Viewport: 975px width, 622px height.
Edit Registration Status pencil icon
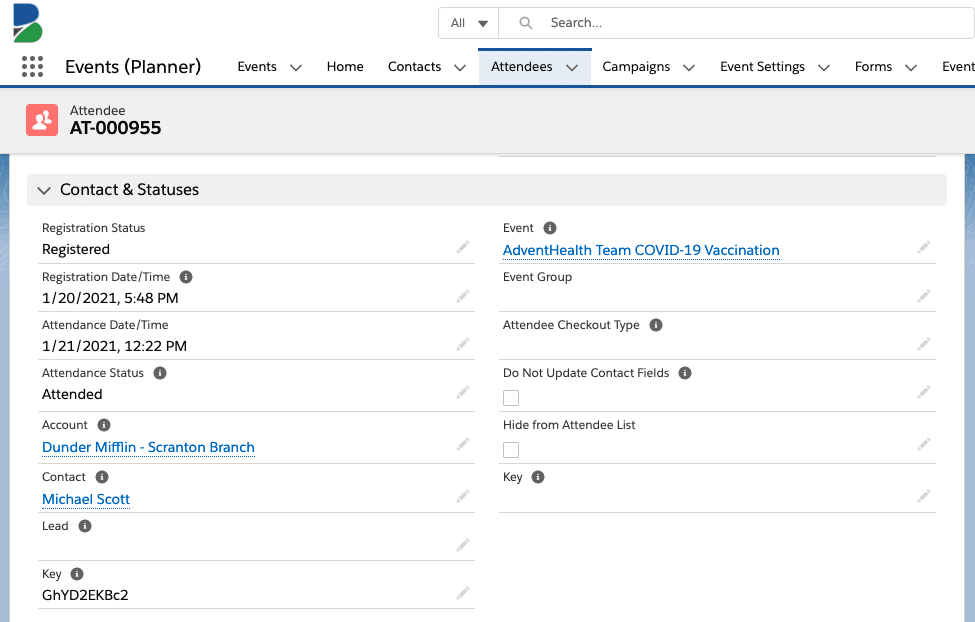[463, 248]
